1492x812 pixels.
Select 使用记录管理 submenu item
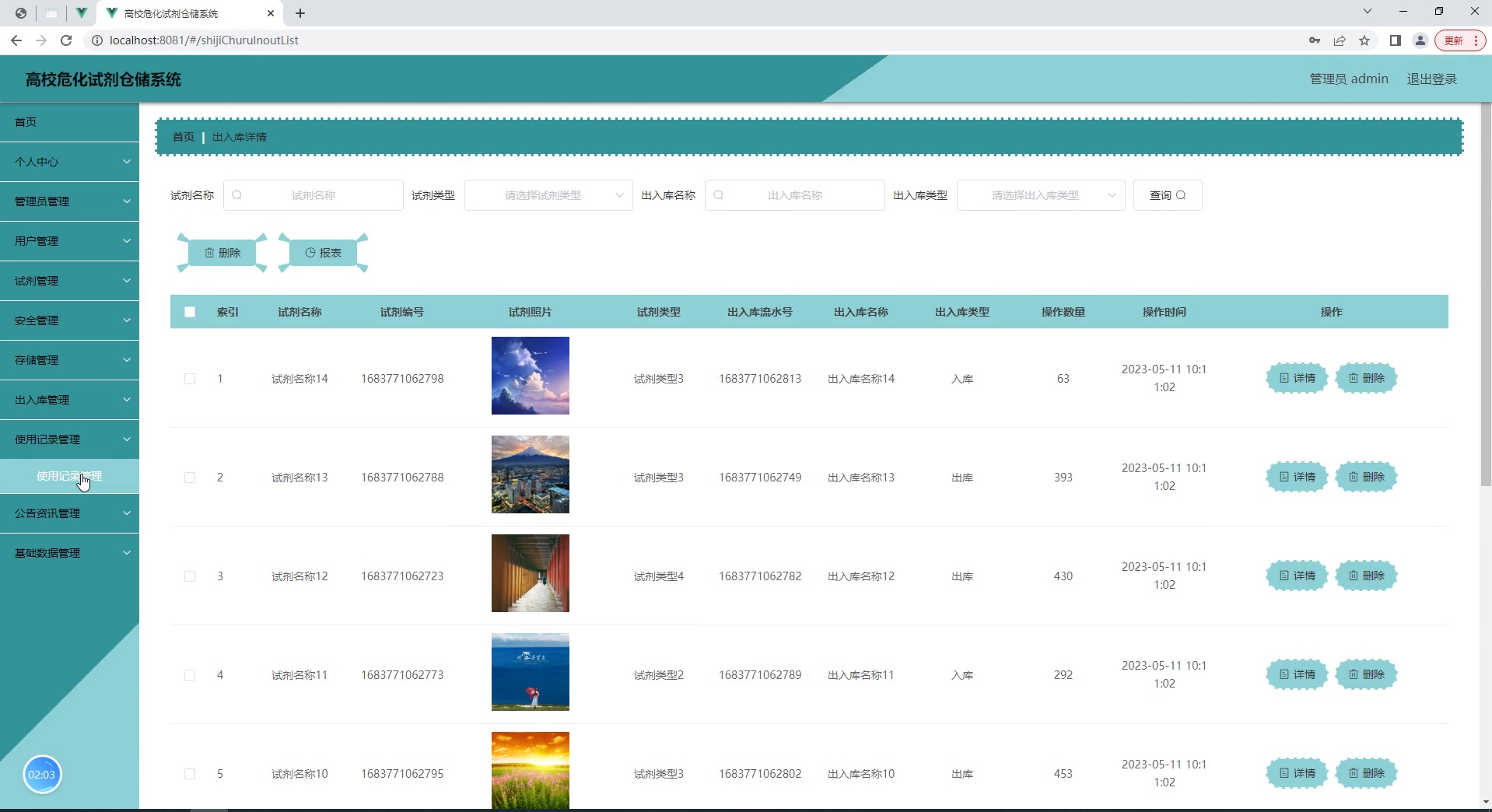coord(69,476)
